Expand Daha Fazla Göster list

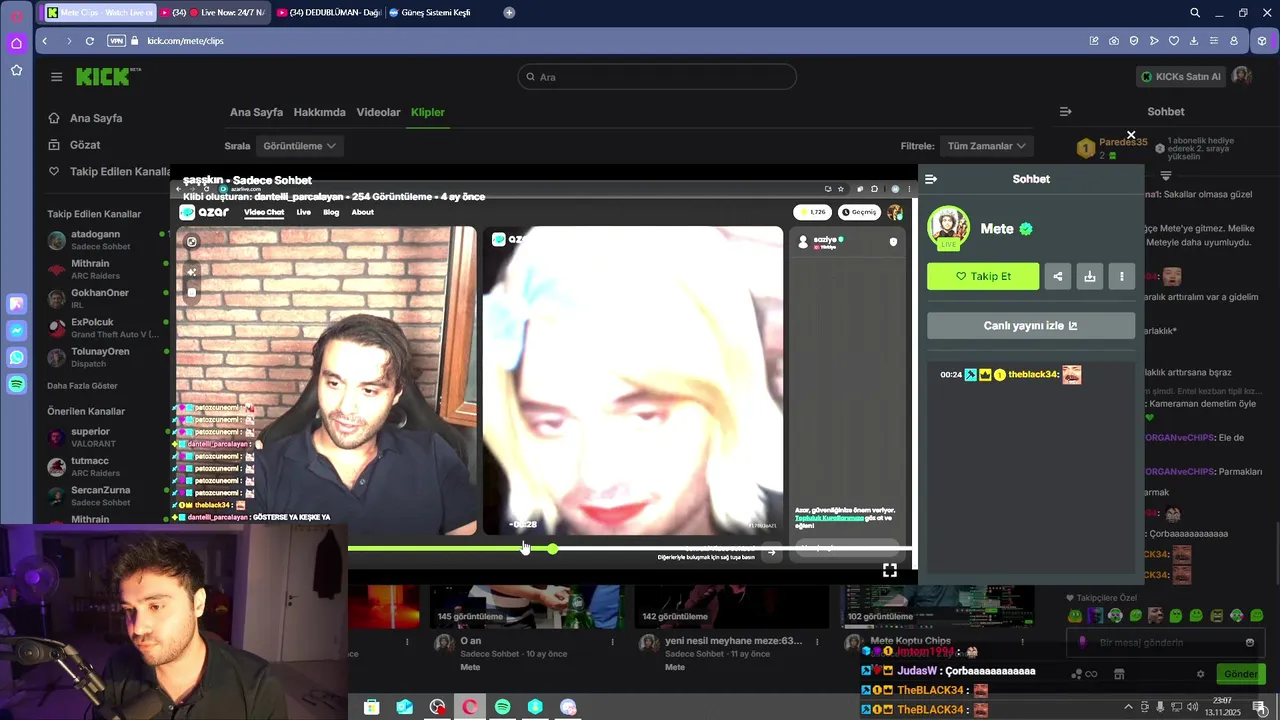tap(82, 386)
